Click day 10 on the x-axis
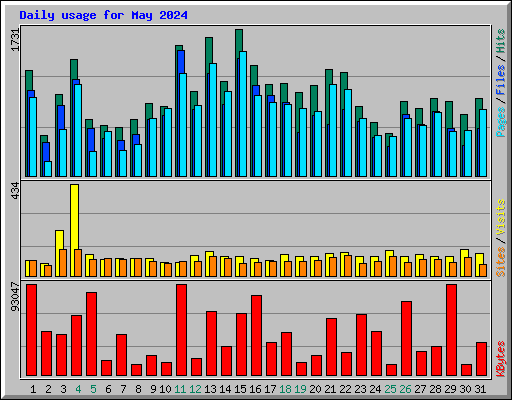This screenshot has width=512, height=400. pos(165,389)
